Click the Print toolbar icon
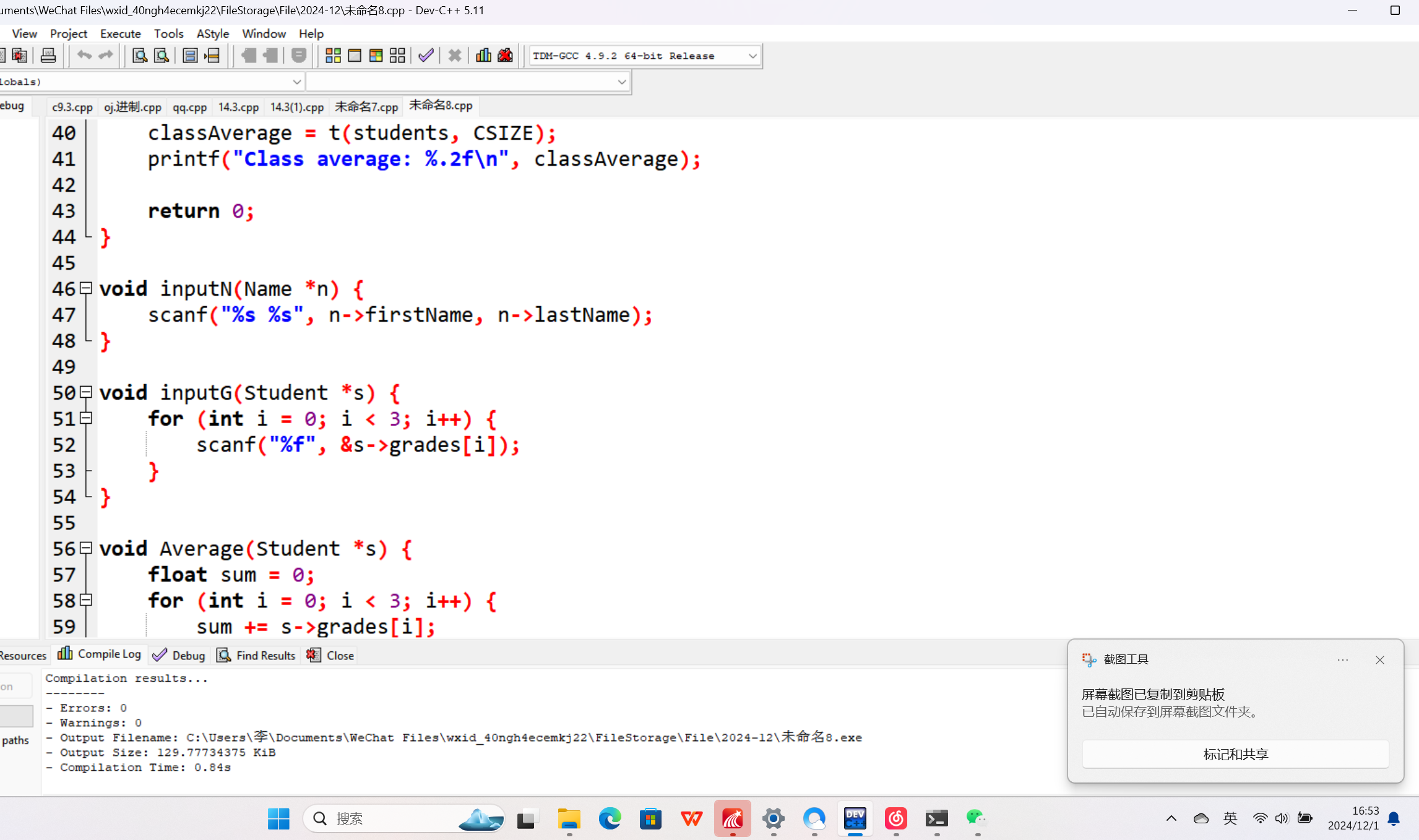 (48, 56)
